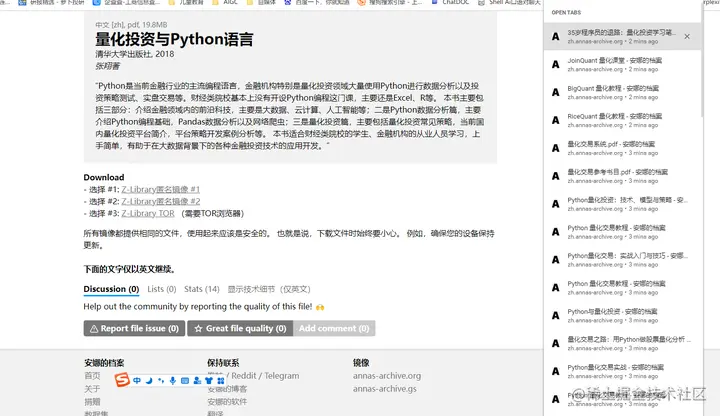720x416 pixels.
Task: Open the Sogou toolbox grid icon
Action: click(x=221, y=381)
